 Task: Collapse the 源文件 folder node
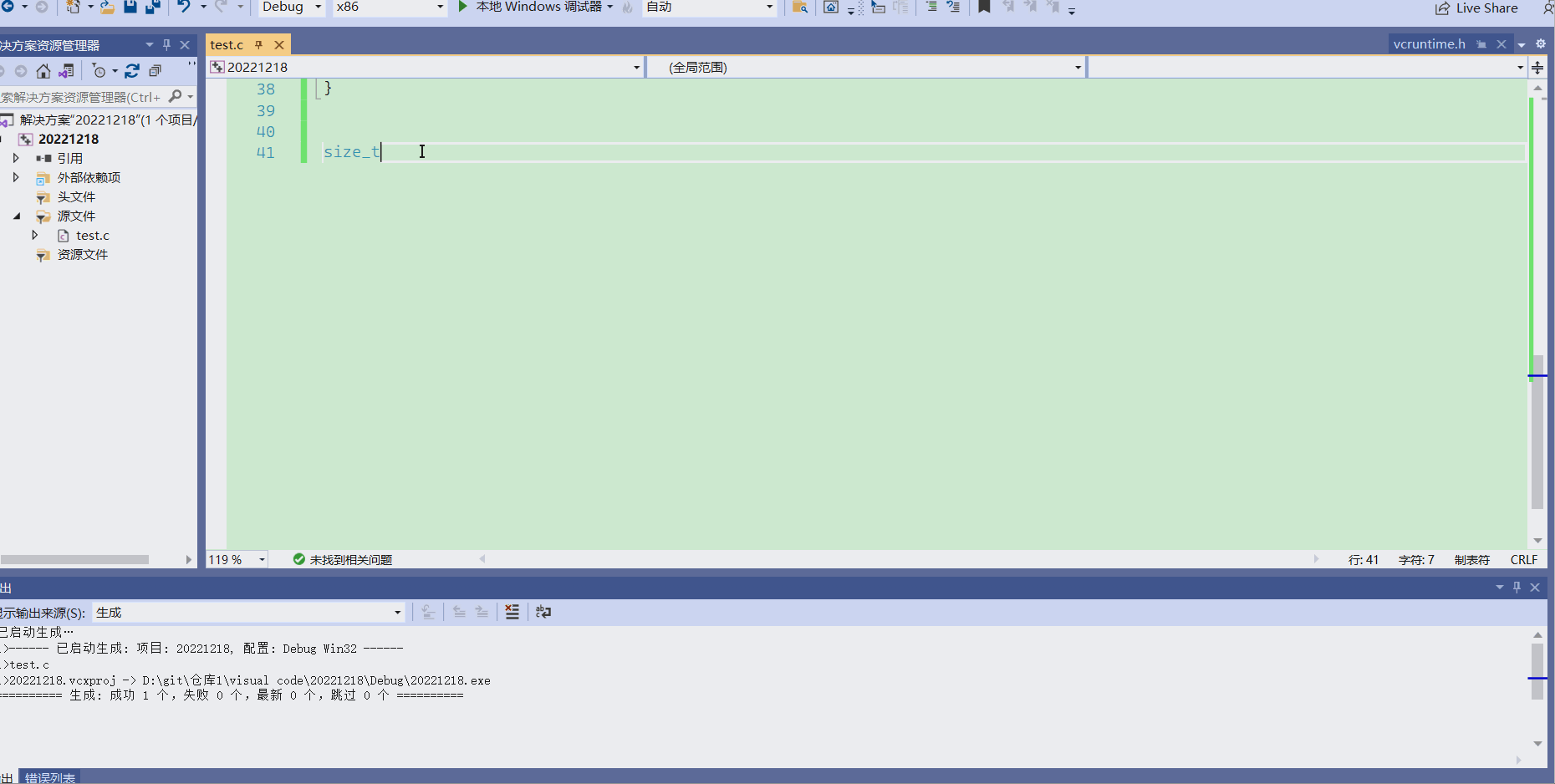tap(17, 216)
